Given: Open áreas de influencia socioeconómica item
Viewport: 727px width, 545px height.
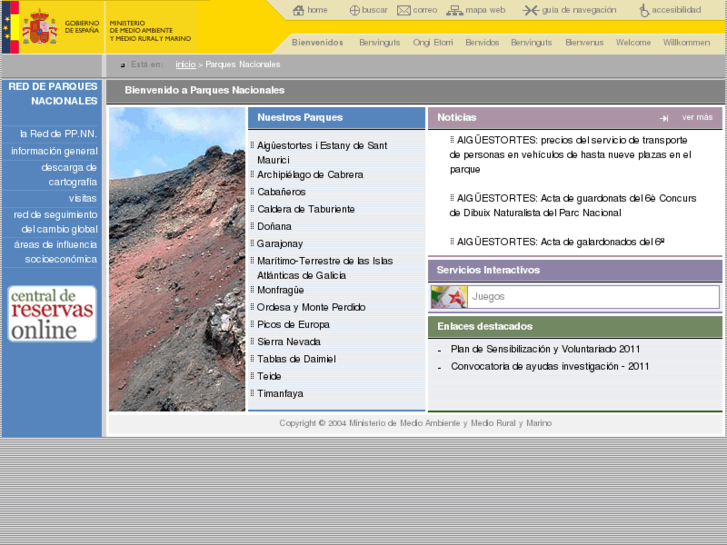Looking at the screenshot, I should [x=55, y=252].
